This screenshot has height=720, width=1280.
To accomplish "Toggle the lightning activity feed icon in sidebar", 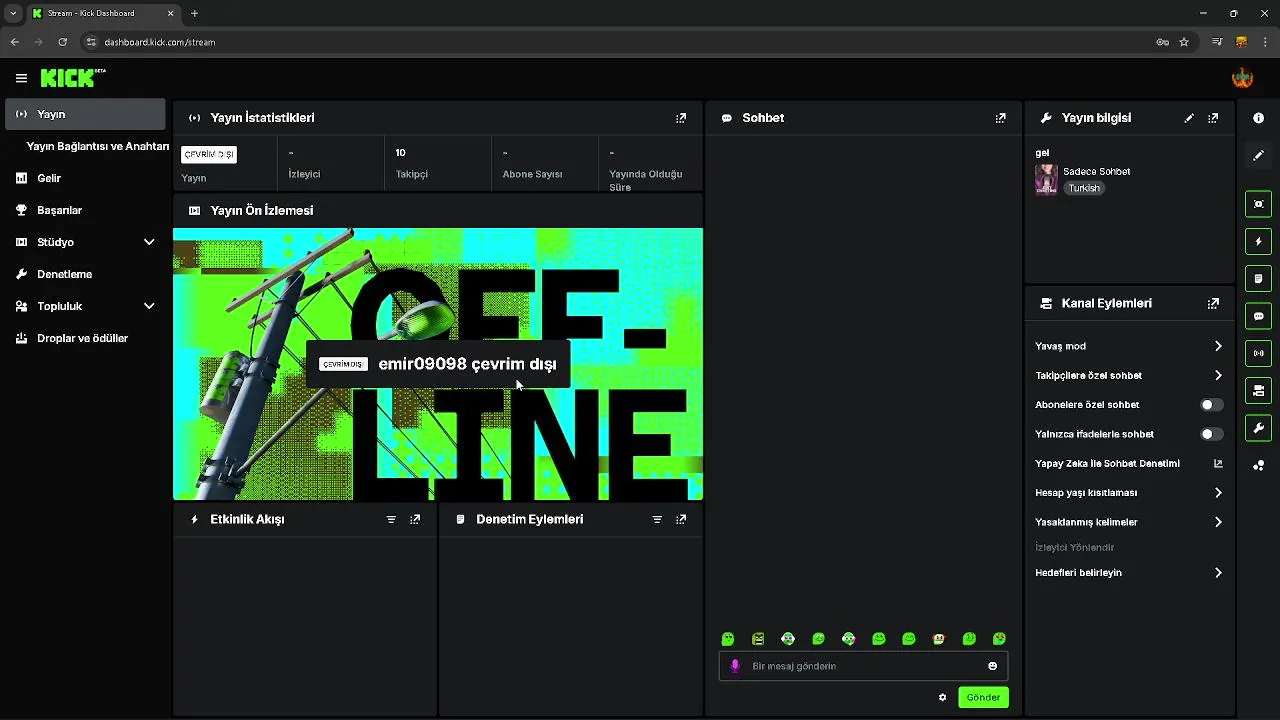I will click(x=1258, y=241).
